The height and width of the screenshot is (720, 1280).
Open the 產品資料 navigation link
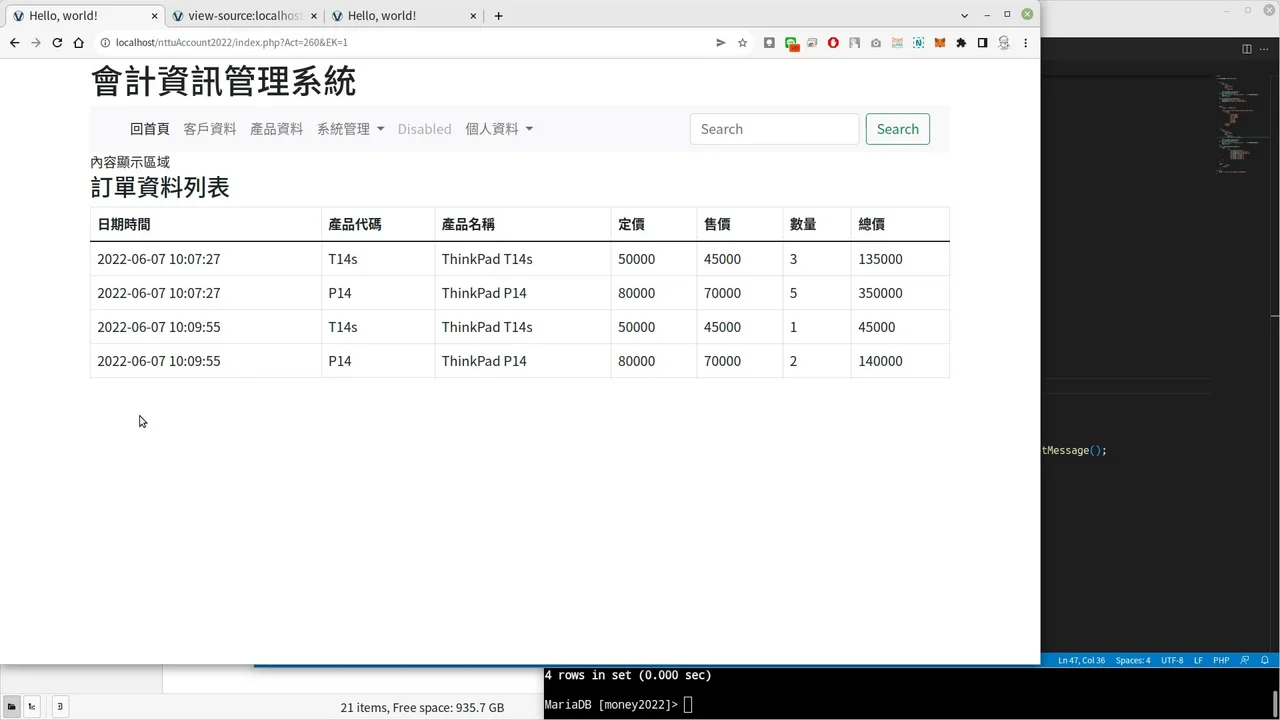pos(276,129)
